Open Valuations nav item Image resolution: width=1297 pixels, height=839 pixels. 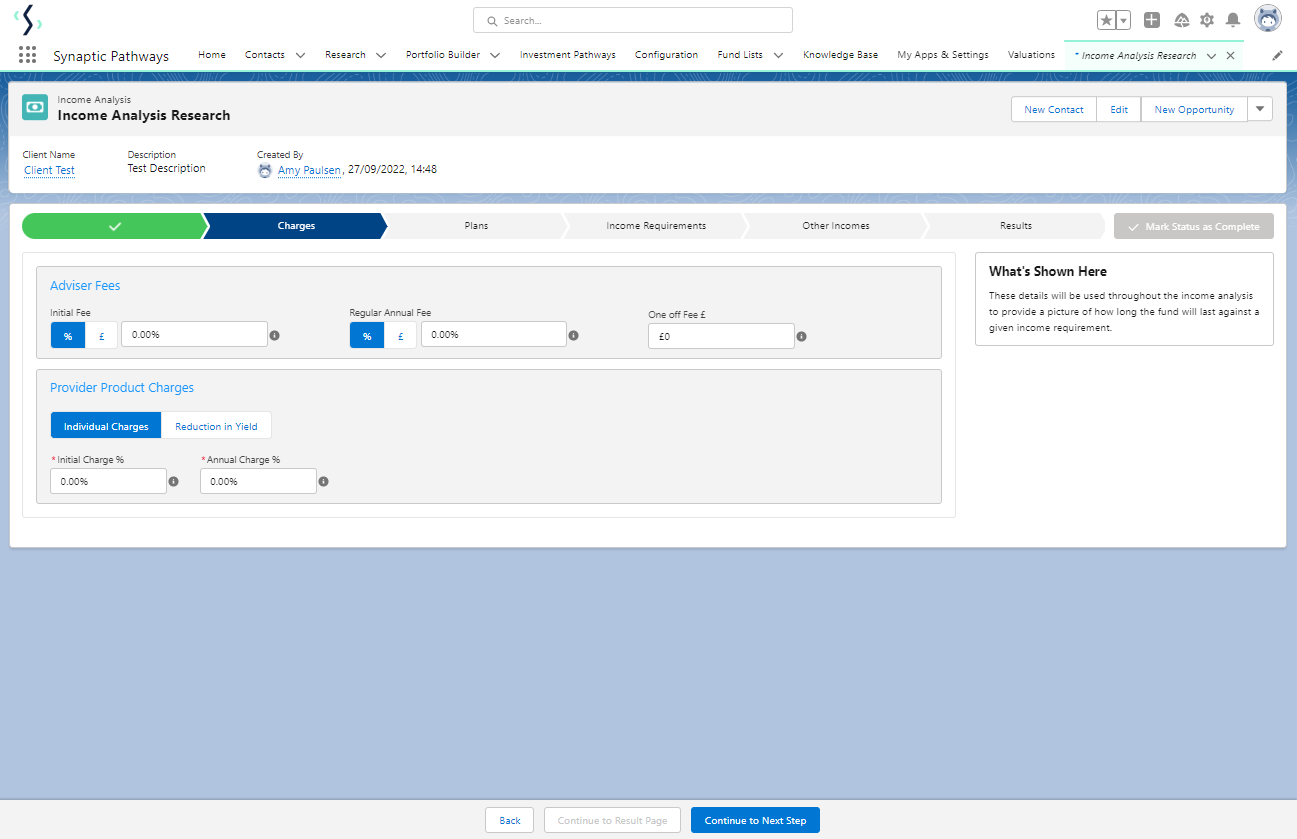click(1031, 55)
